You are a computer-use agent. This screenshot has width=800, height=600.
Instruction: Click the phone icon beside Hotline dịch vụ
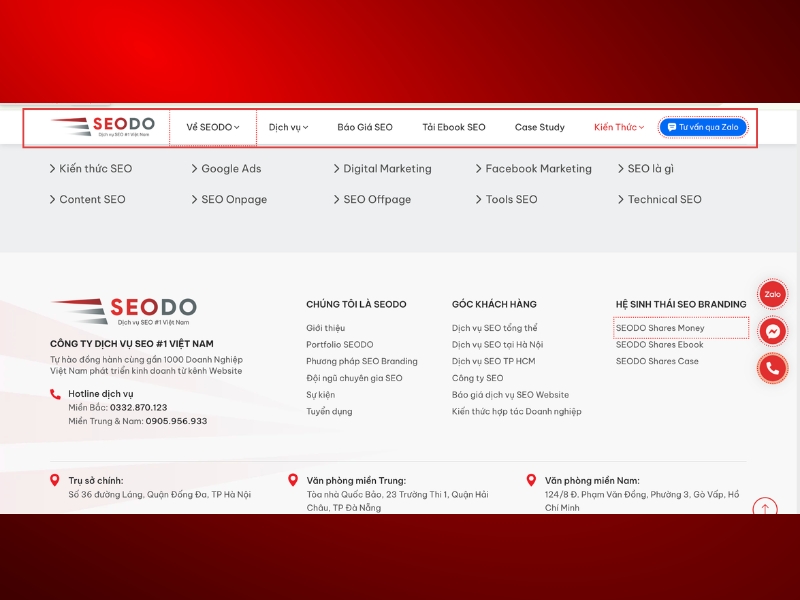pyautogui.click(x=55, y=394)
